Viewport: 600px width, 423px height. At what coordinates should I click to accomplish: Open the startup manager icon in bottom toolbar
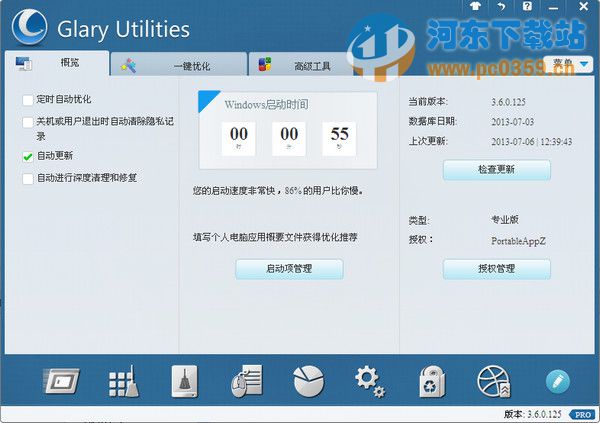point(62,381)
